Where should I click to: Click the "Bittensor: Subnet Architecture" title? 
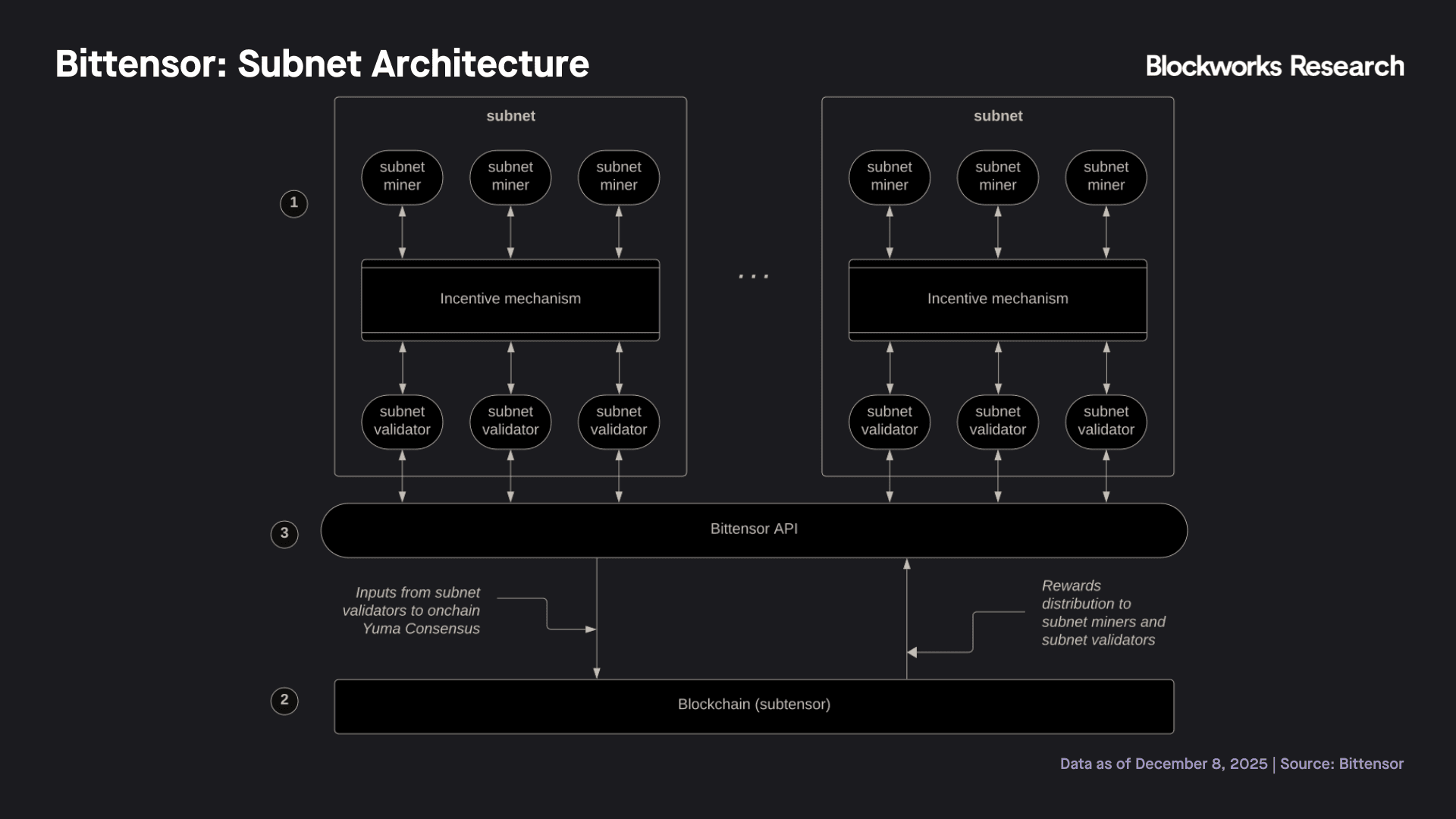click(322, 64)
